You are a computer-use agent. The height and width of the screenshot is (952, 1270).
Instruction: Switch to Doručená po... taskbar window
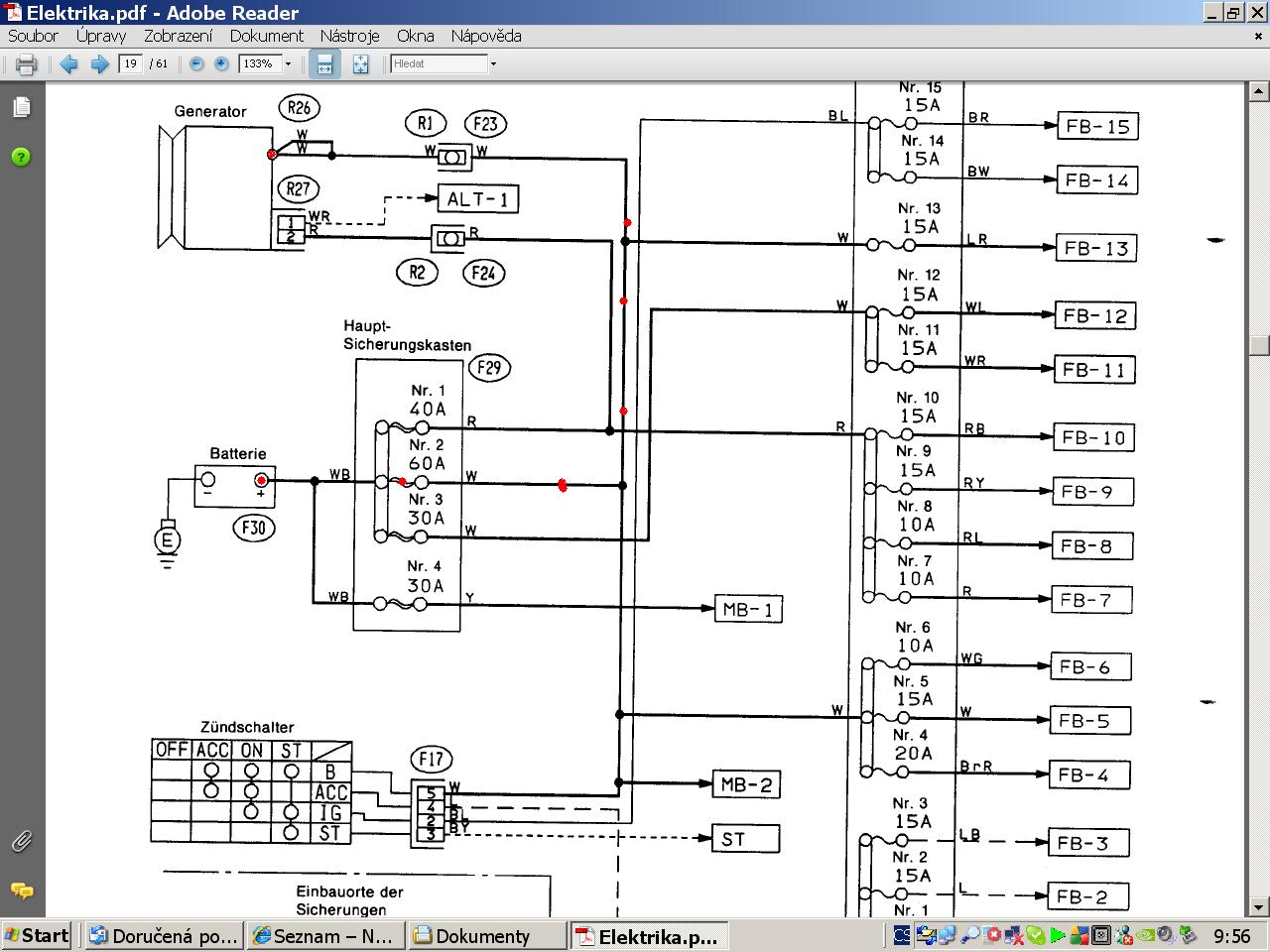pos(165,935)
